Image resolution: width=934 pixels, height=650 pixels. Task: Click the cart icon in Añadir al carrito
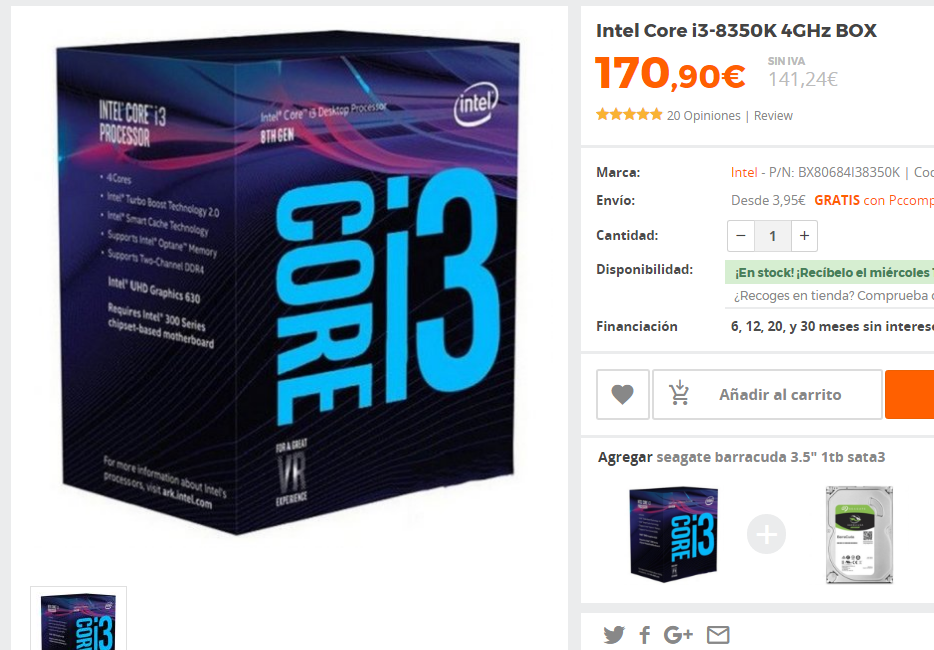(679, 394)
